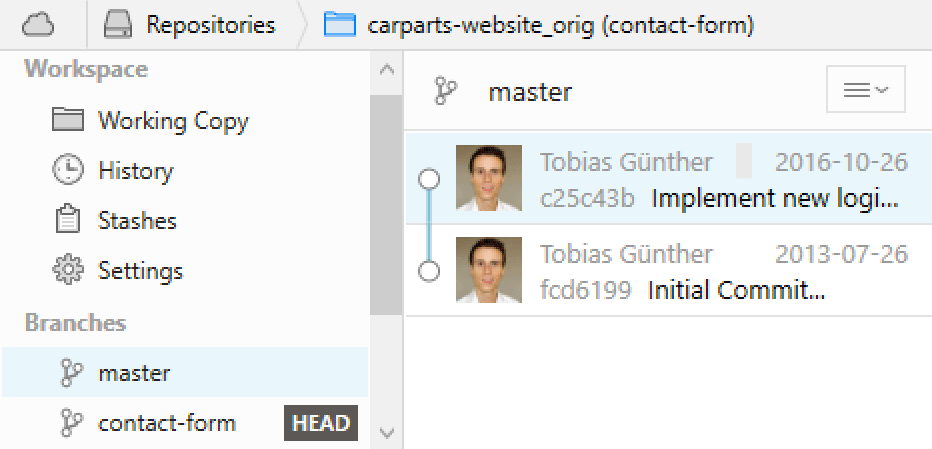Image resolution: width=932 pixels, height=449 pixels.
Task: Open the Repositories breadcrumb
Action: pyautogui.click(x=210, y=24)
